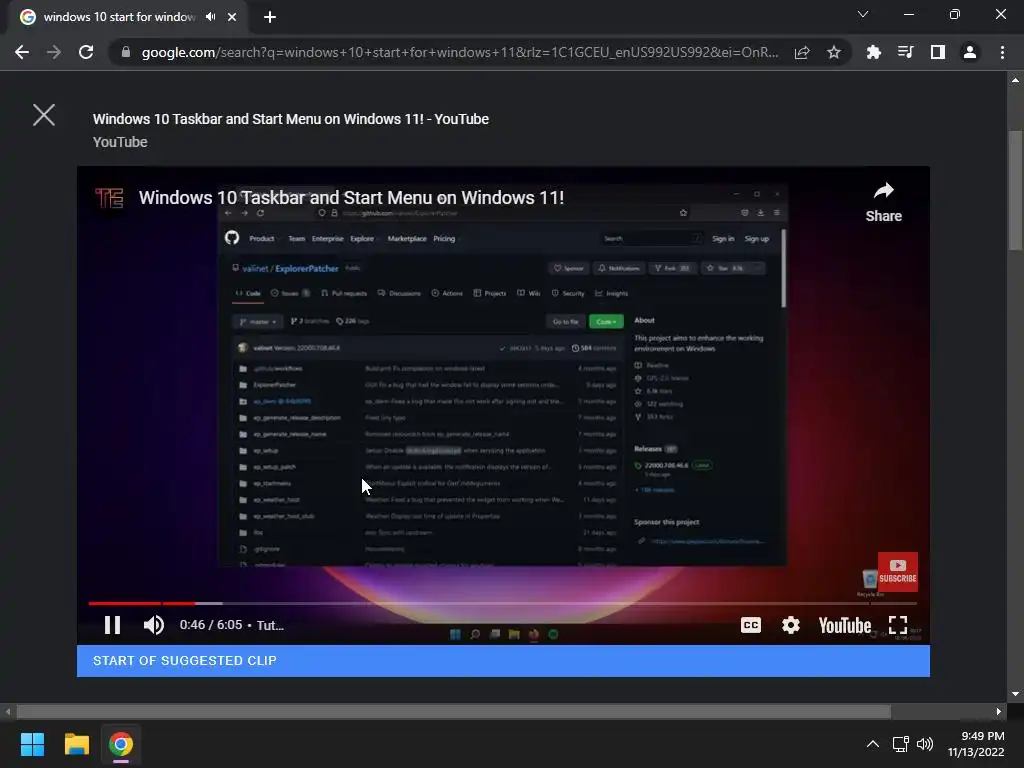Click START OF SUGGESTED CLIP bar
Image resolution: width=1024 pixels, height=768 pixels.
click(x=503, y=661)
